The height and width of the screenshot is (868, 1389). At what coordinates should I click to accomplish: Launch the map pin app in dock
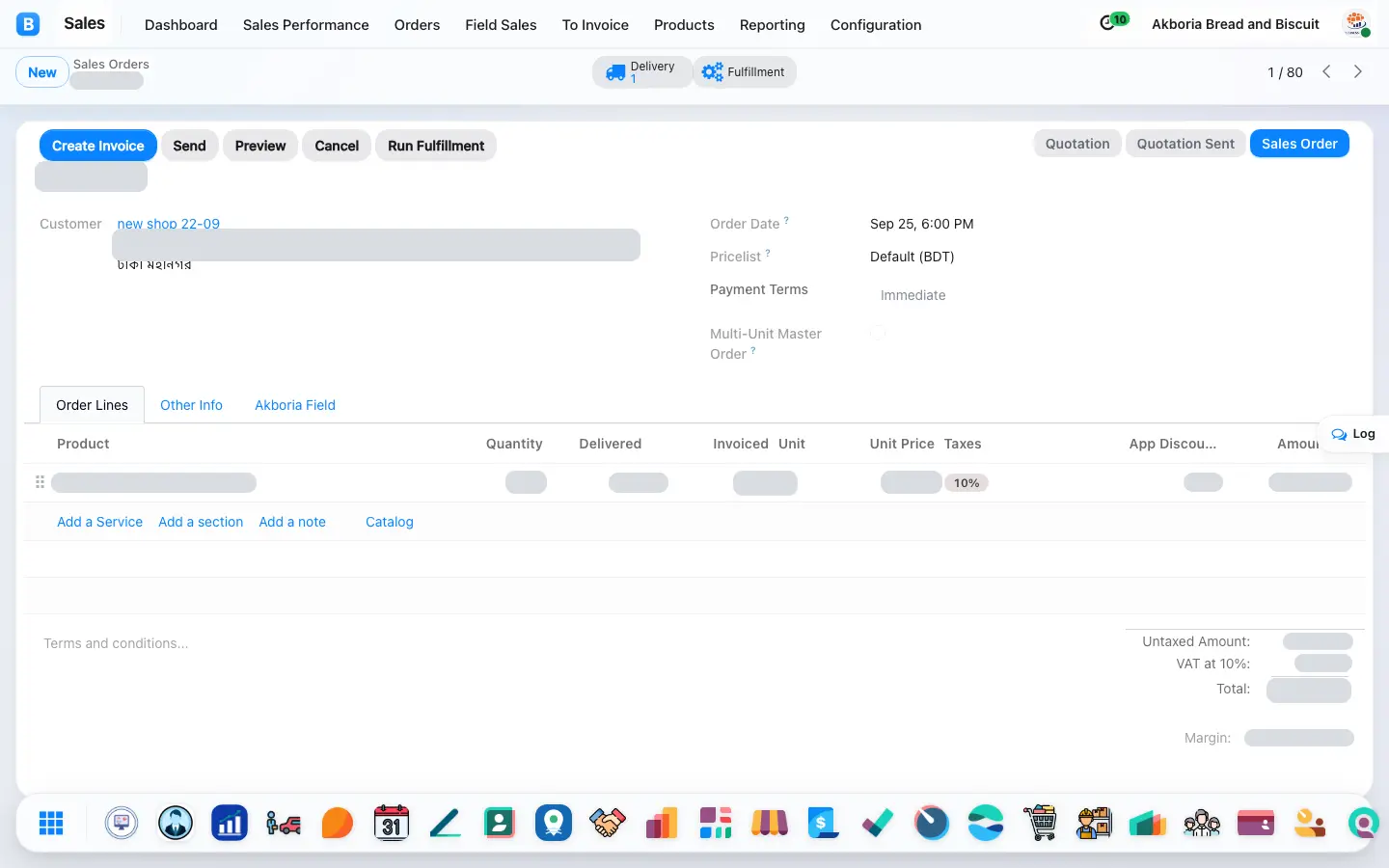(x=554, y=823)
